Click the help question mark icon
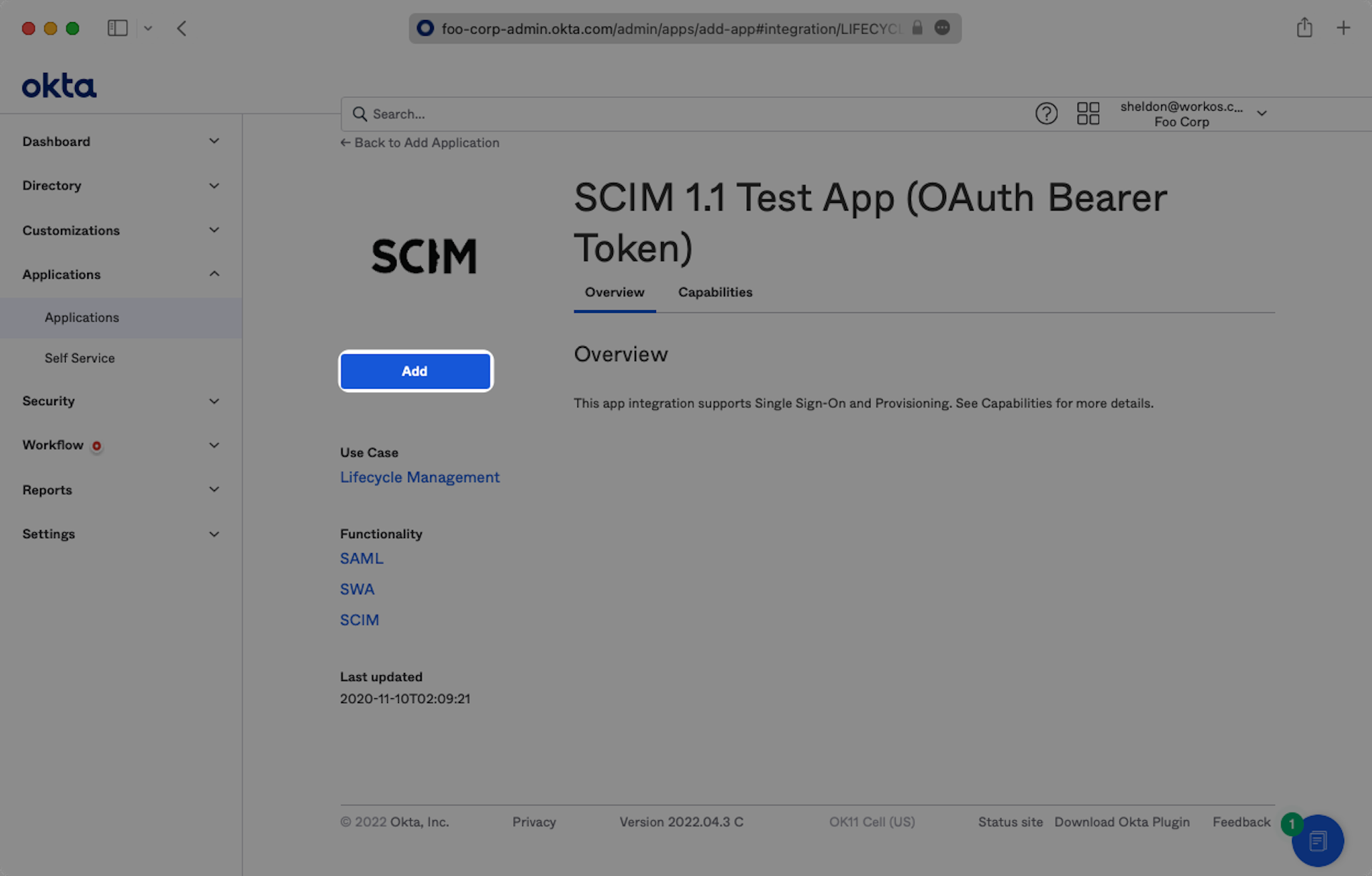The width and height of the screenshot is (1372, 876). (x=1046, y=114)
